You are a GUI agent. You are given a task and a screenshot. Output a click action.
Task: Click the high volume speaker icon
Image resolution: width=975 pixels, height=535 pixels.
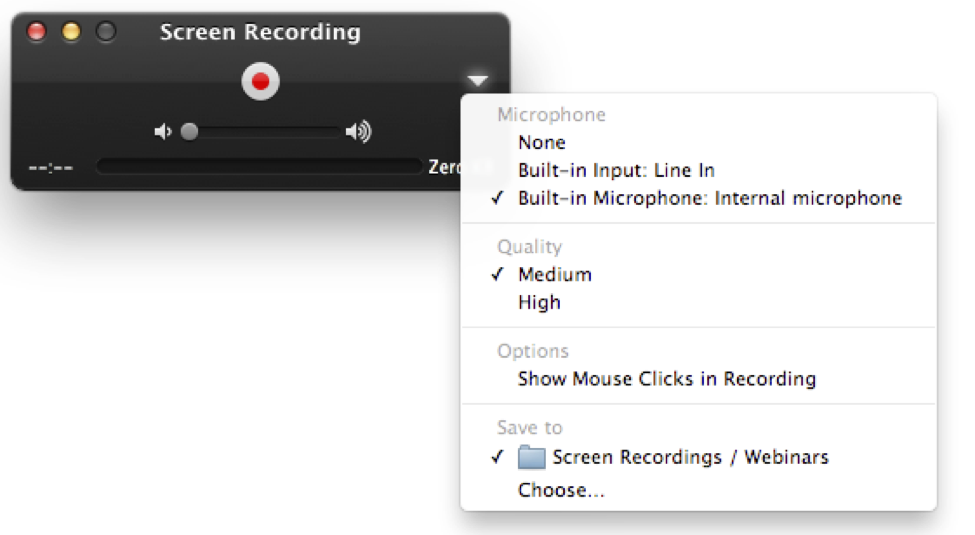(359, 131)
